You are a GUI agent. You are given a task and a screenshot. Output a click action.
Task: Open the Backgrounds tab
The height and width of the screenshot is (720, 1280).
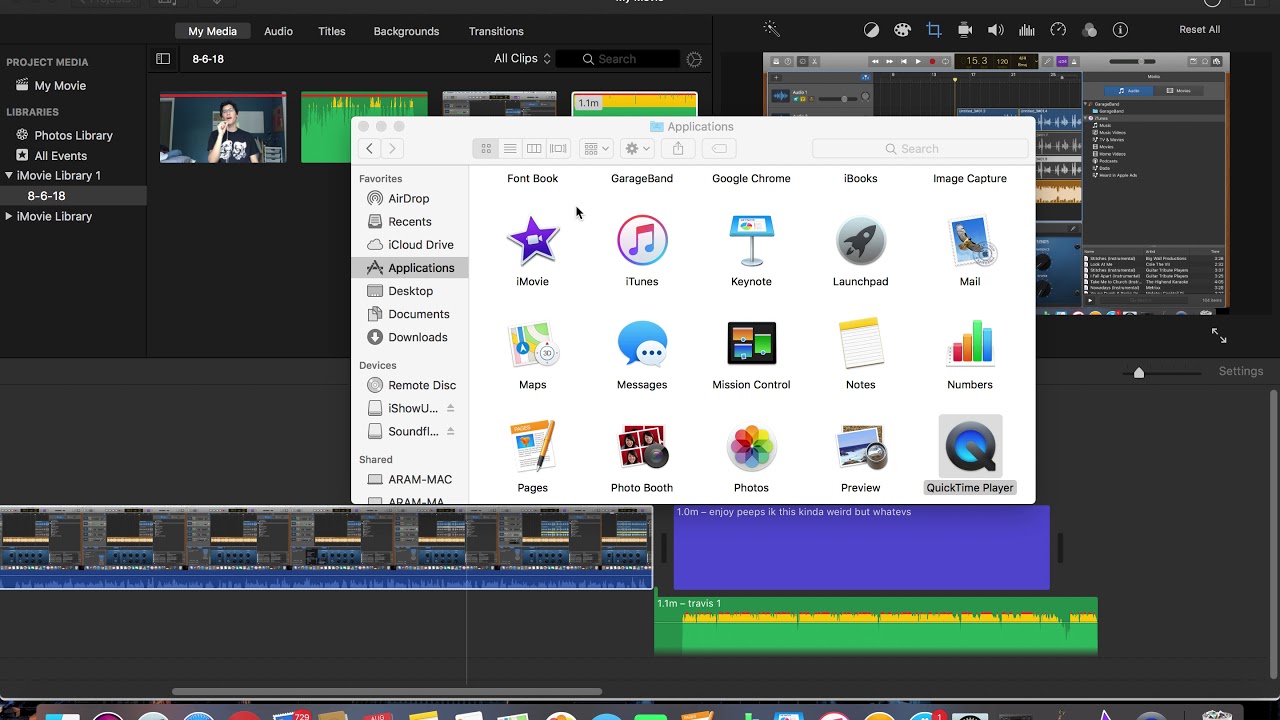pyautogui.click(x=406, y=31)
